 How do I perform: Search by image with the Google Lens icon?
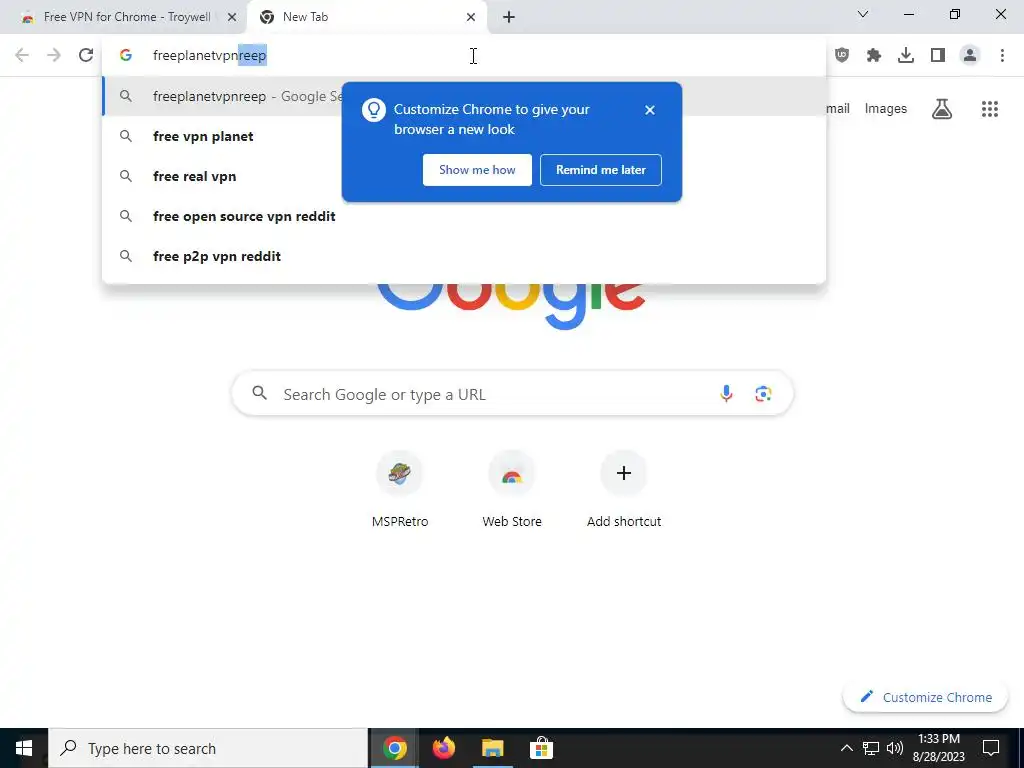point(763,394)
